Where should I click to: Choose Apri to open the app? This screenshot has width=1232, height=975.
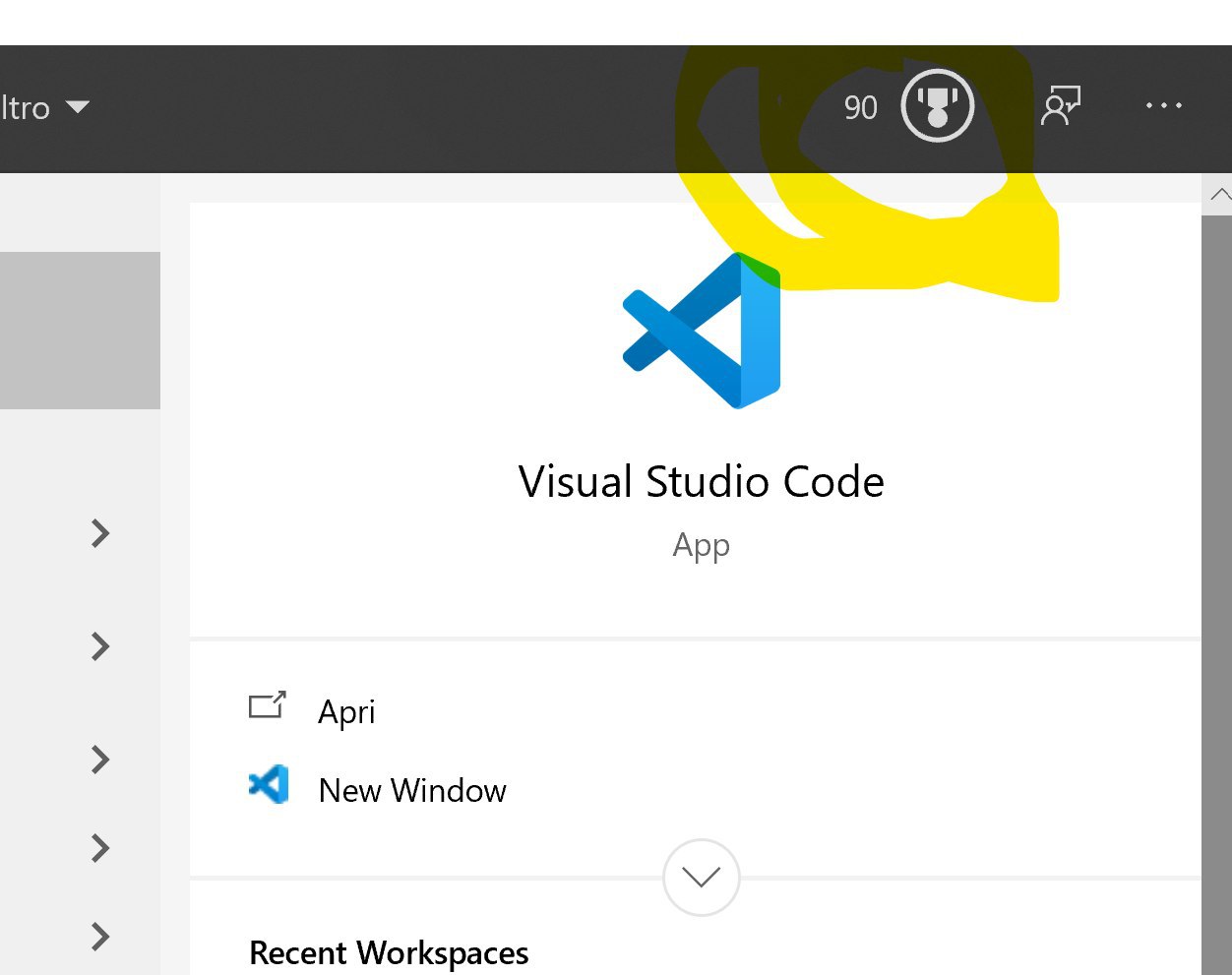[346, 710]
